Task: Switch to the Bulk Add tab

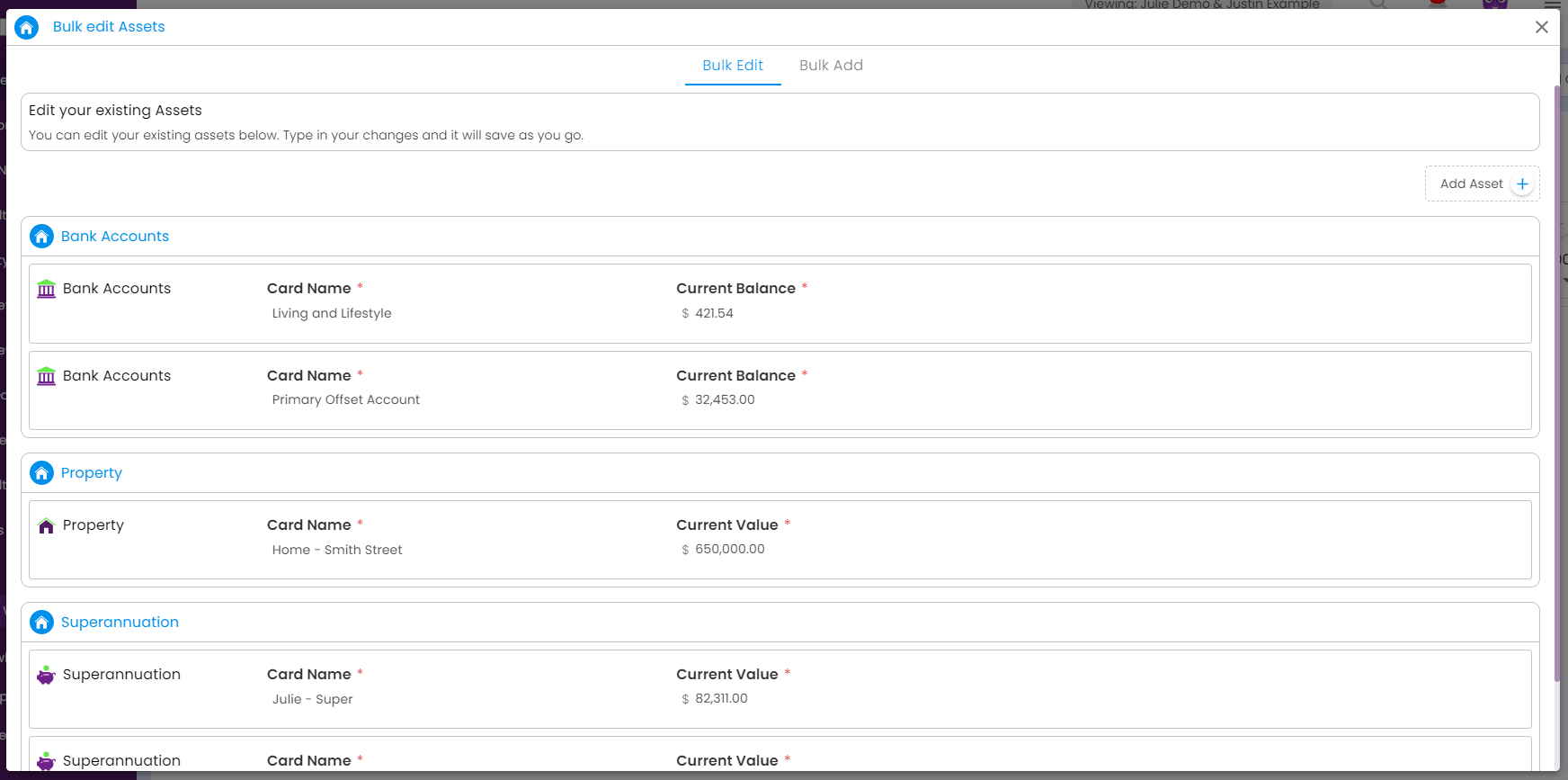Action: click(x=831, y=66)
